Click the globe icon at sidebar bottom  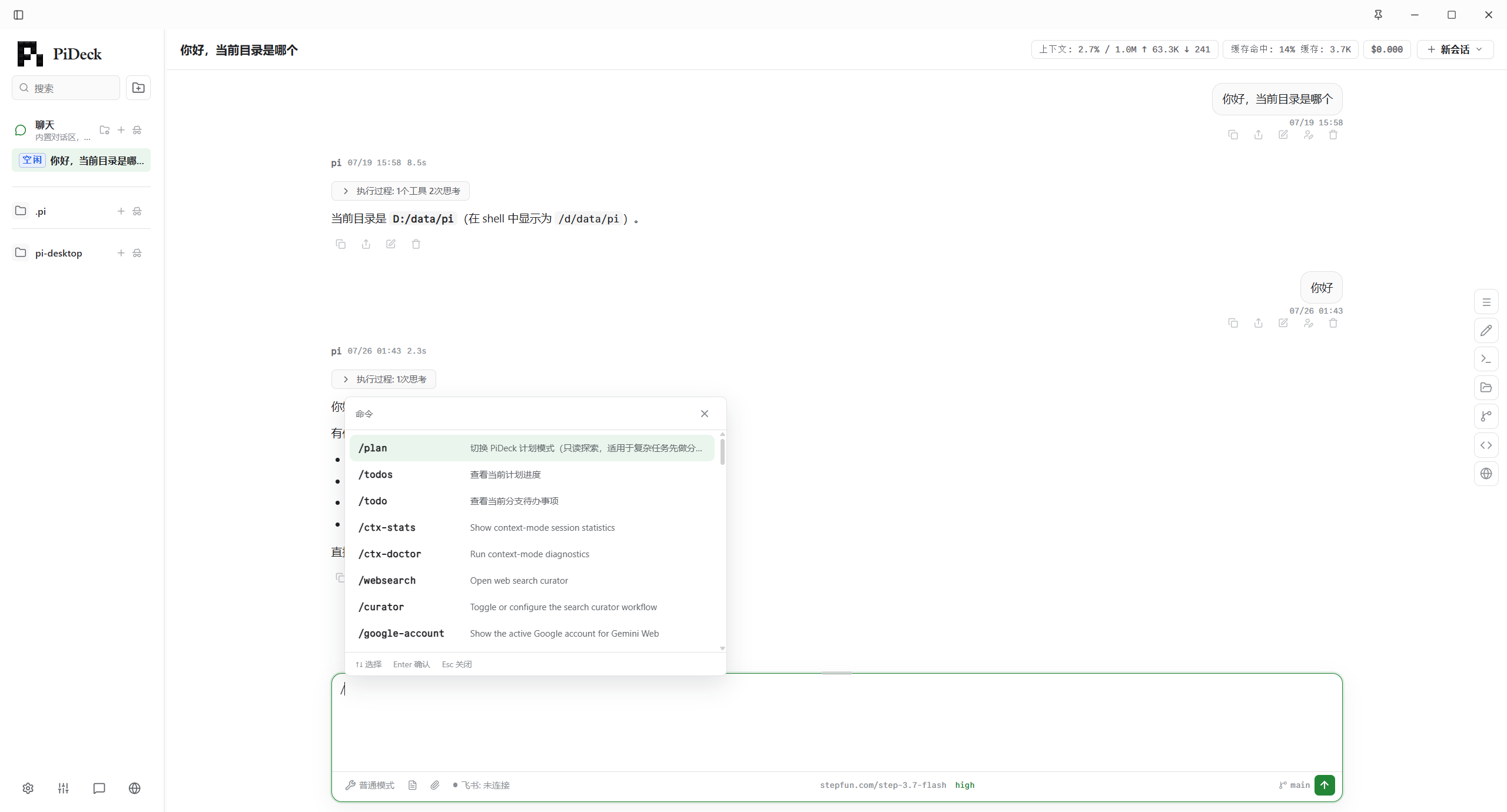(x=135, y=788)
